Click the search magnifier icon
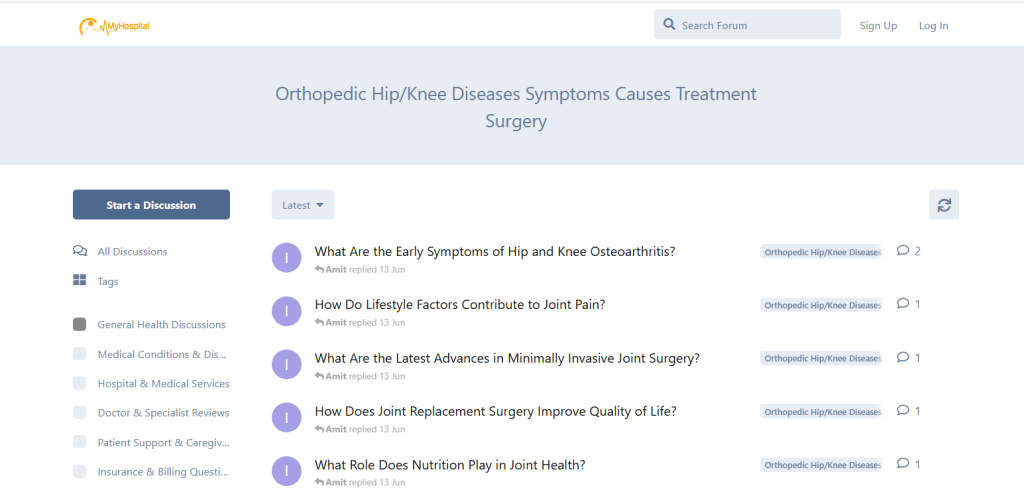Screen dimensions: 1024x492 (x=669, y=25)
